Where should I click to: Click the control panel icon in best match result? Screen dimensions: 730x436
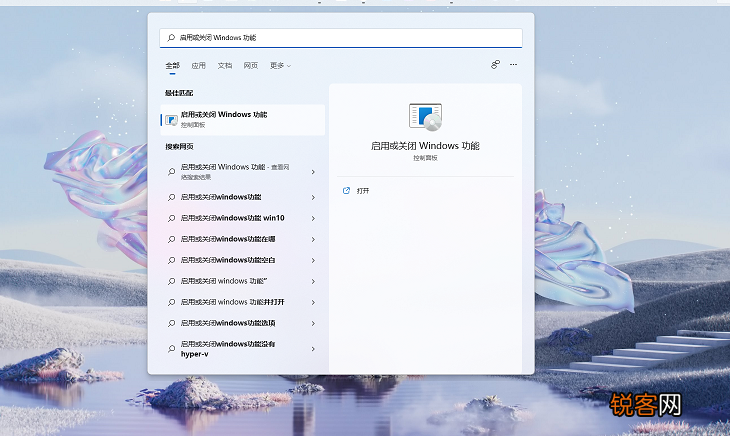(x=171, y=120)
